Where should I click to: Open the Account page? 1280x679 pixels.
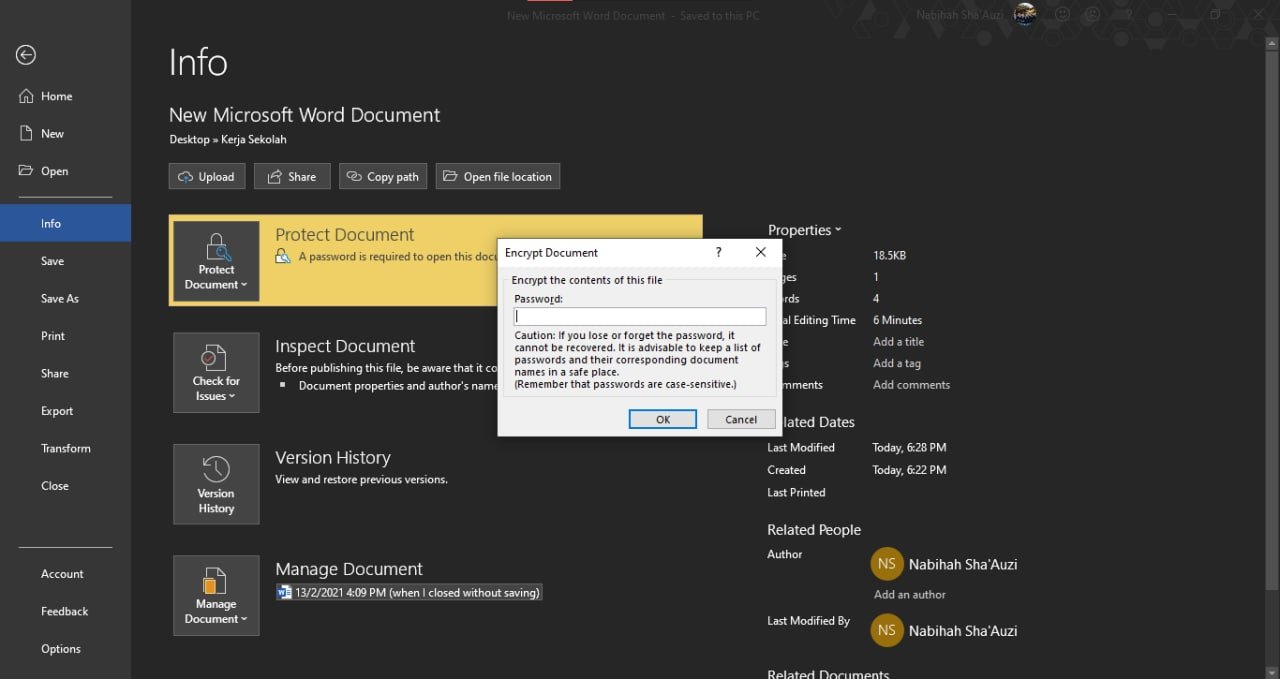[62, 574]
